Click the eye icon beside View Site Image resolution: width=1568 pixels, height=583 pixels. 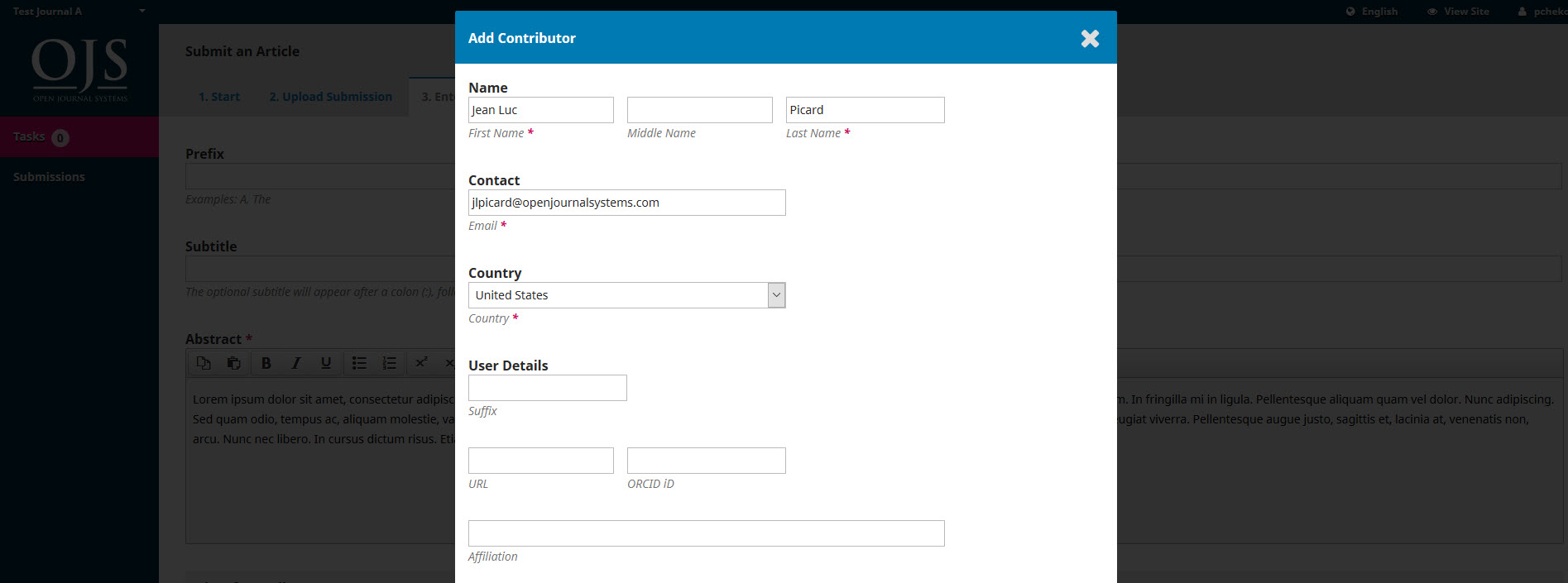pyautogui.click(x=1432, y=12)
